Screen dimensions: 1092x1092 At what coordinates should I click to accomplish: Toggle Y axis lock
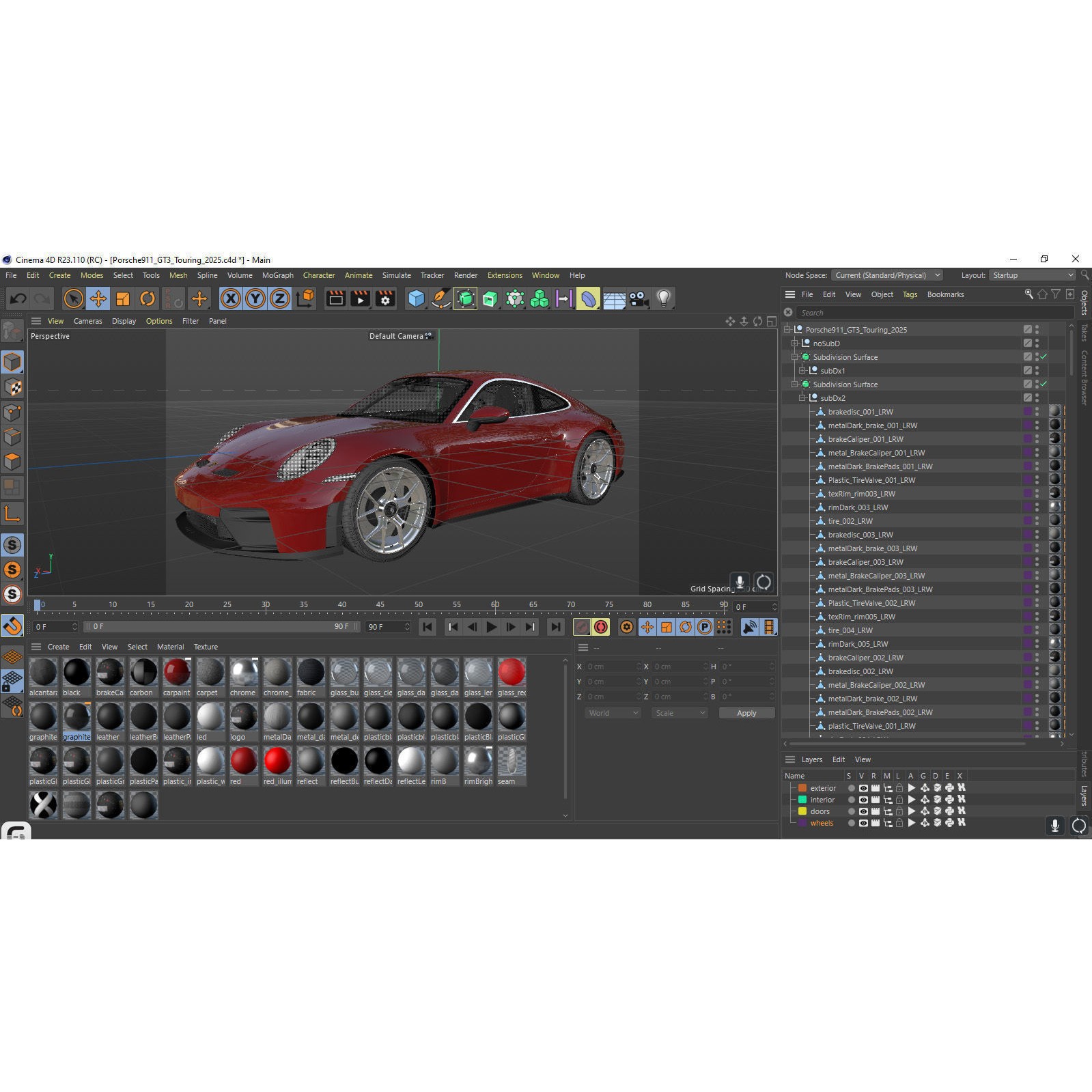coord(255,298)
